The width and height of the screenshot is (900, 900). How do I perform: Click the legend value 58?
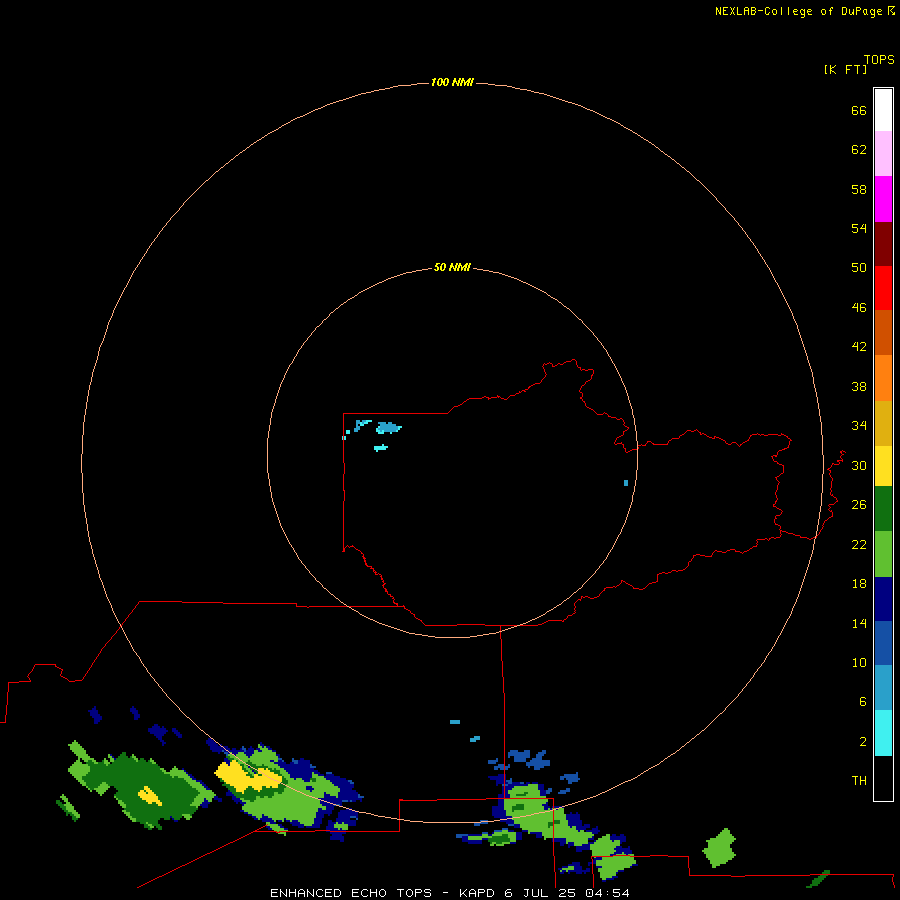[x=859, y=189]
